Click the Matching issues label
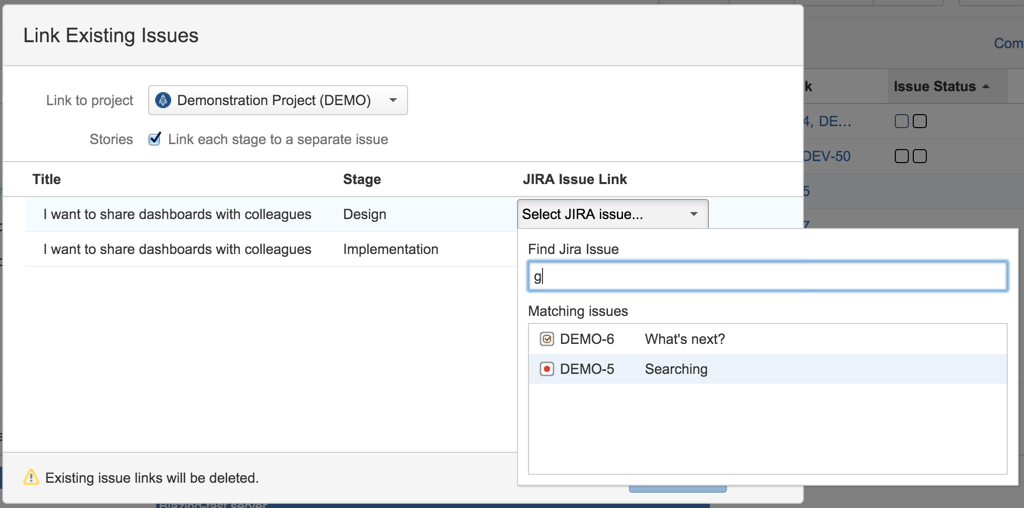This screenshot has height=508, width=1024. 578,311
